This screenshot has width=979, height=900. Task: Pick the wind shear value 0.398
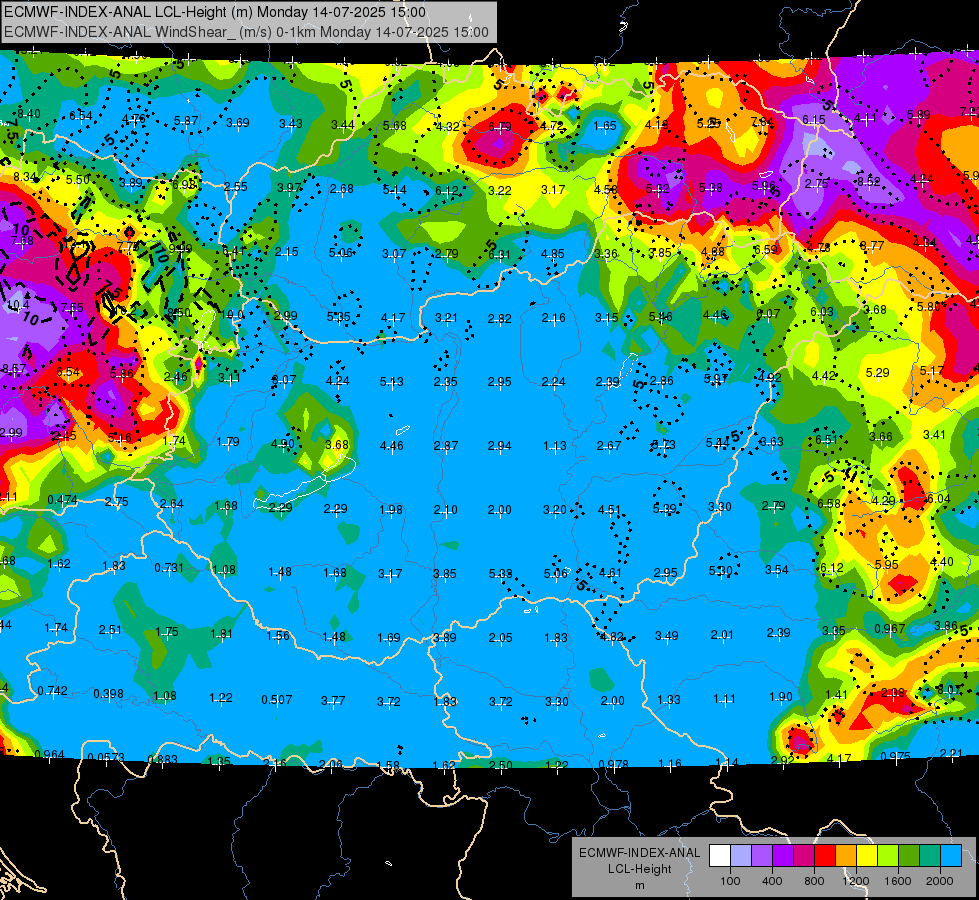pos(109,694)
